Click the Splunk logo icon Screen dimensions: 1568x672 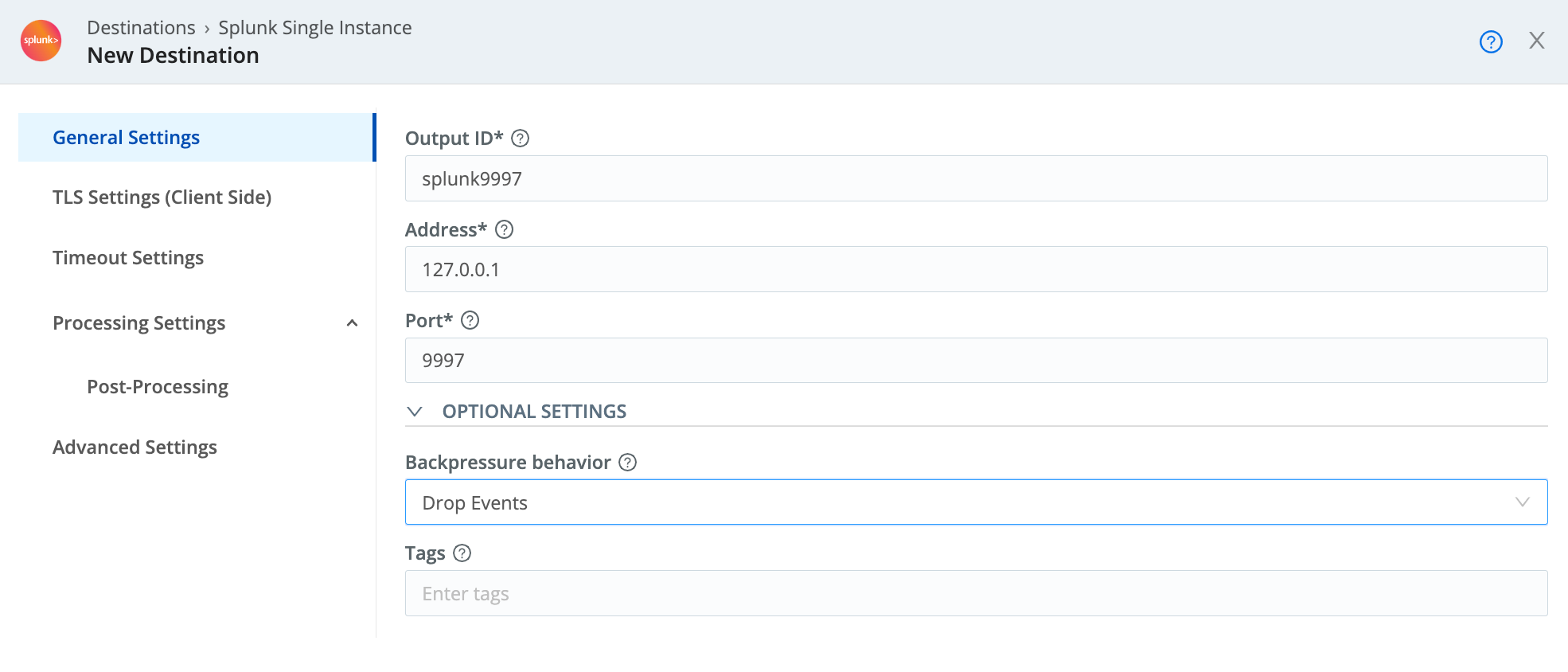click(41, 41)
